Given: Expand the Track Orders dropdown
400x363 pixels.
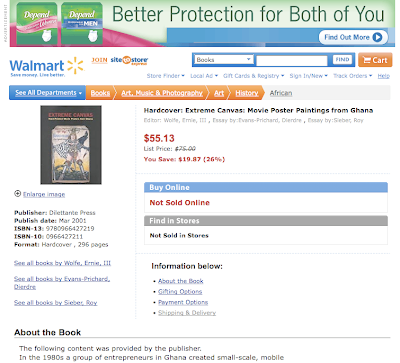Looking at the screenshot, I should 353,76.
